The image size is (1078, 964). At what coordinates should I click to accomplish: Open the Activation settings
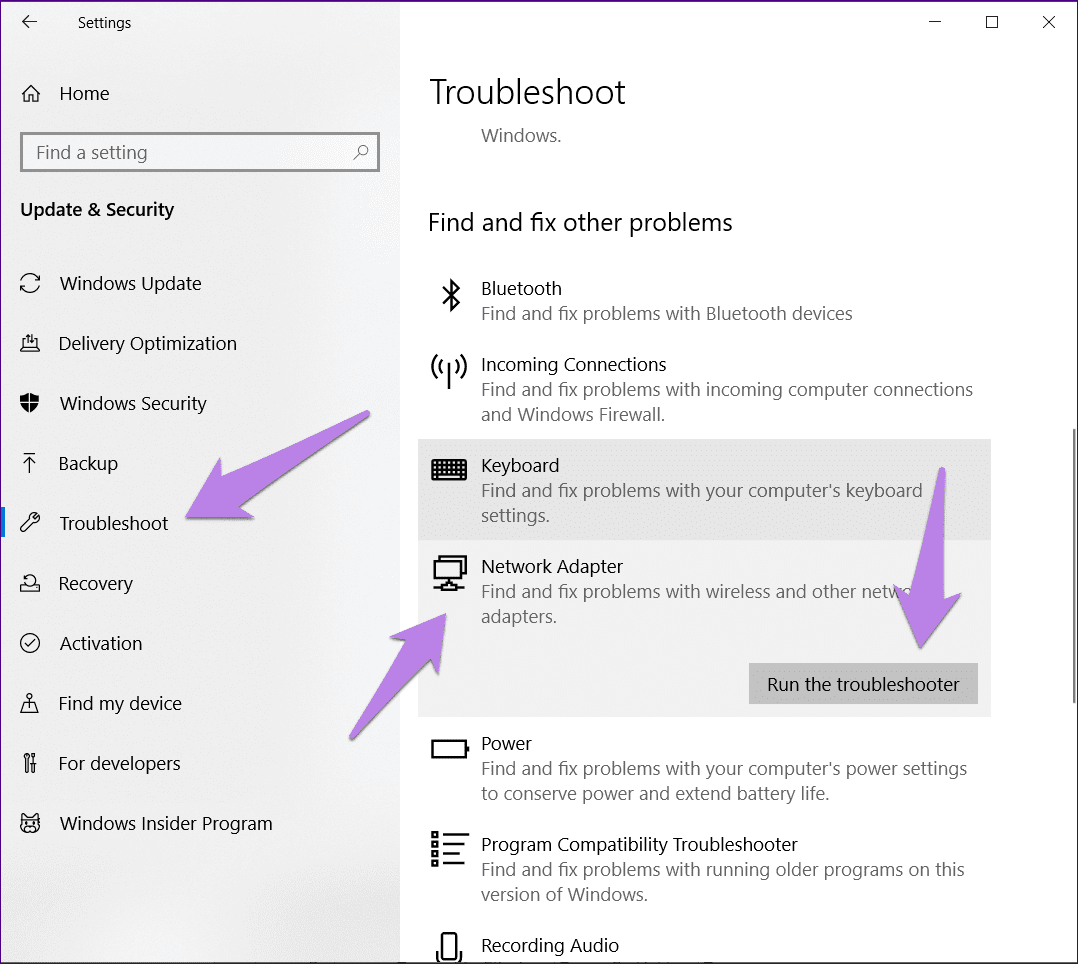pyautogui.click(x=100, y=644)
